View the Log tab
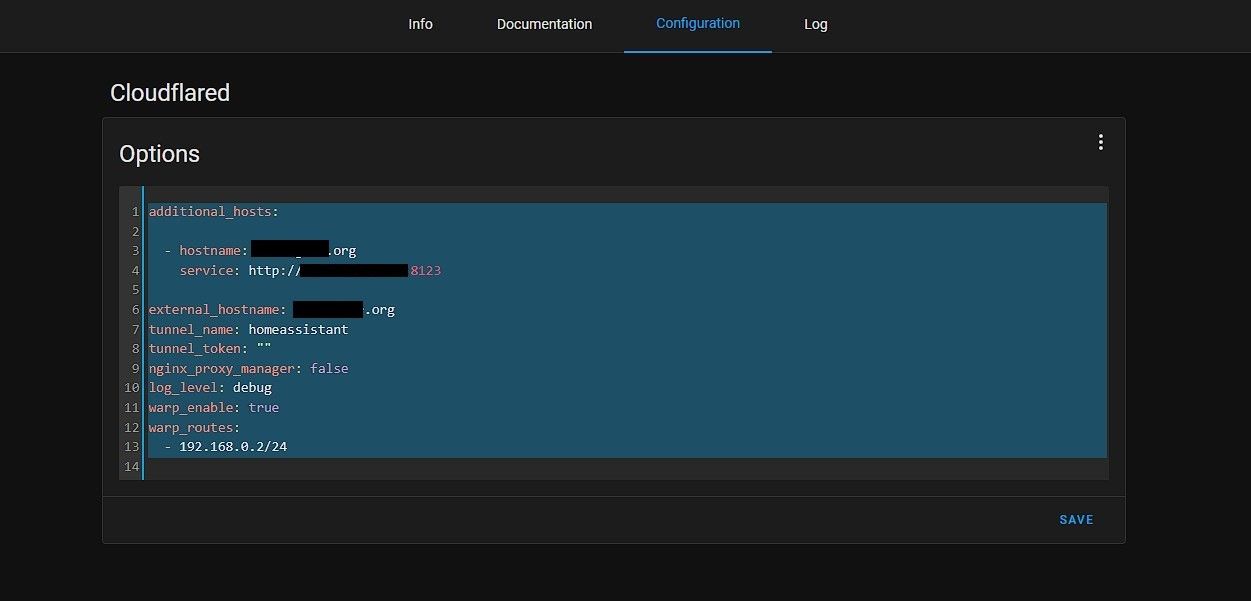The image size is (1251, 601). click(x=815, y=24)
